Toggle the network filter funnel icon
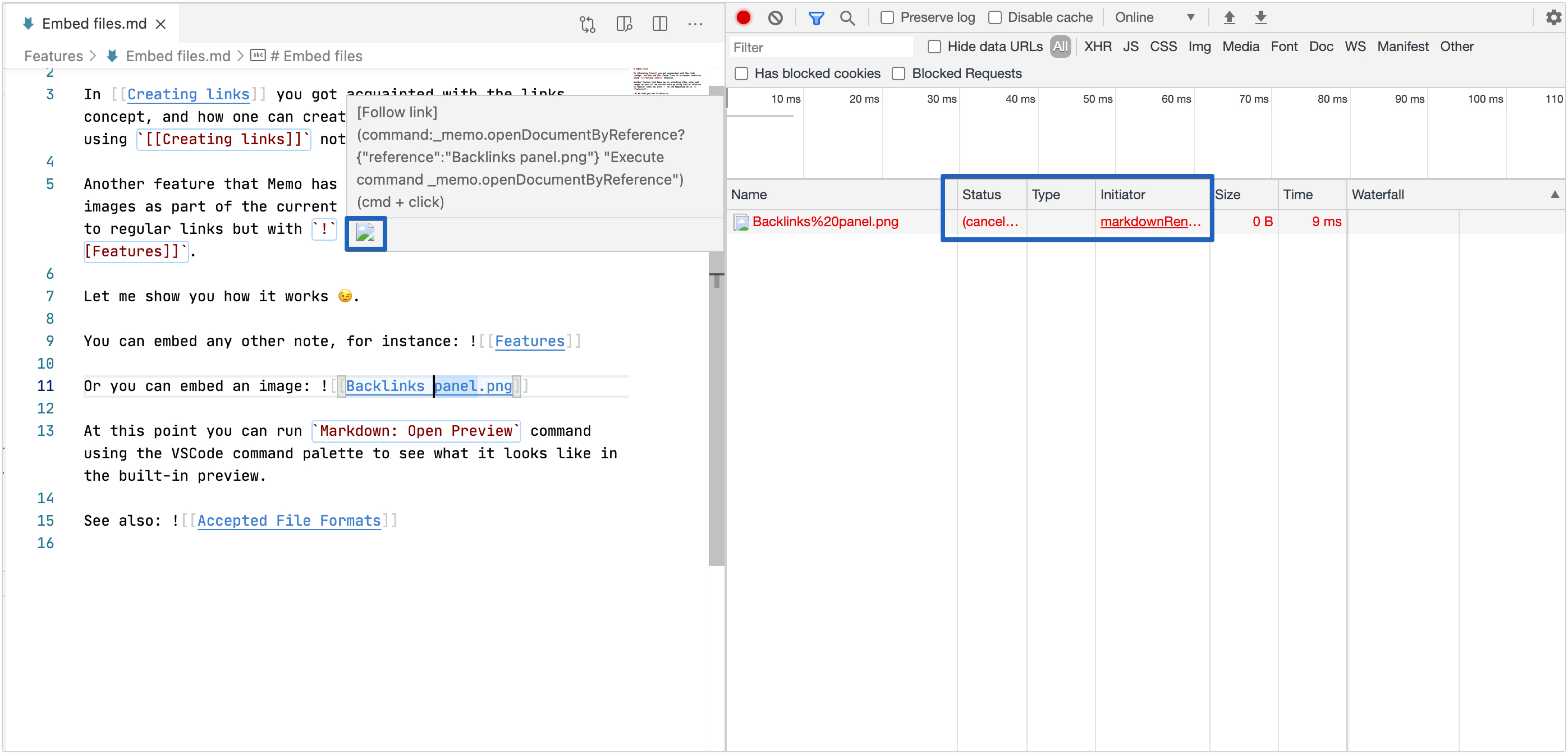 pos(816,18)
